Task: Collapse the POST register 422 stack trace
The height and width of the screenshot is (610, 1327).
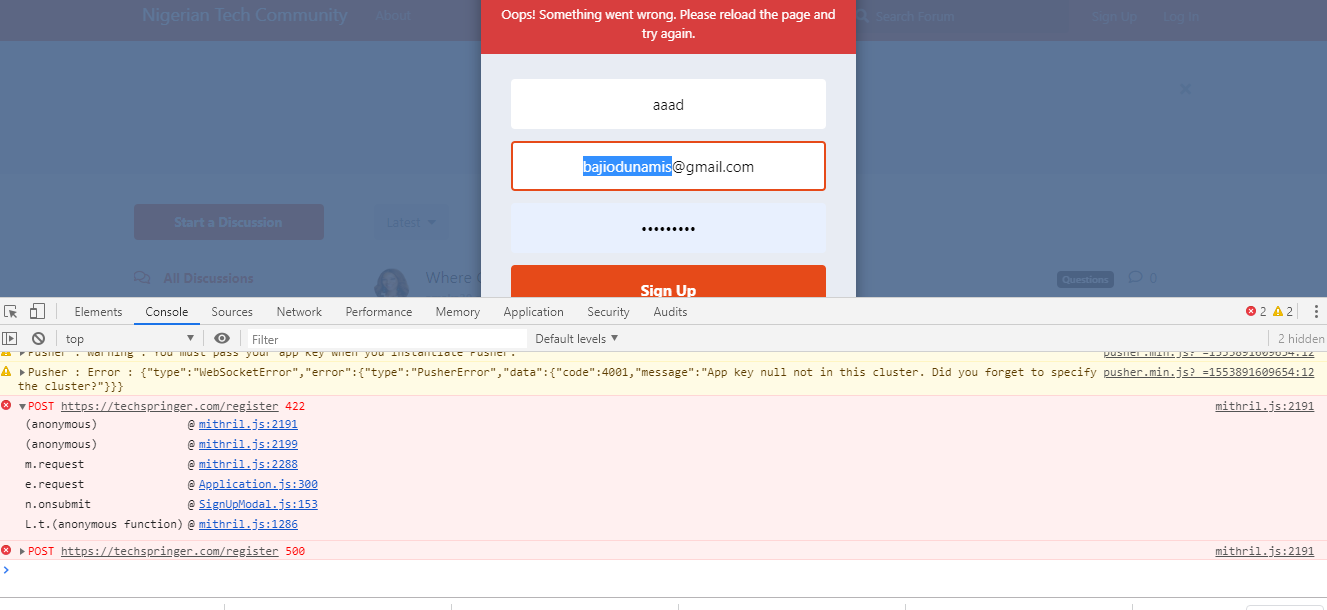Action: [22, 407]
